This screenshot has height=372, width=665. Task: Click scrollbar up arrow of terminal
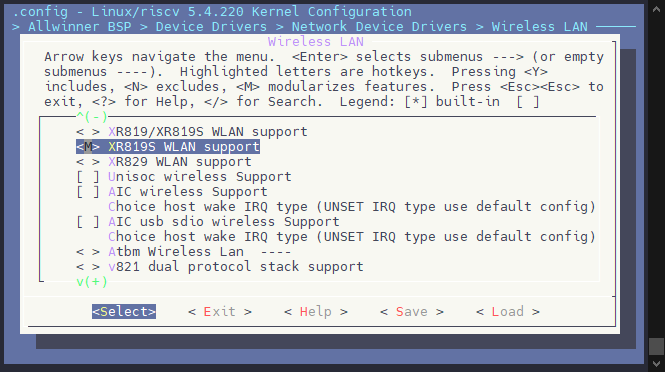click(x=657, y=9)
